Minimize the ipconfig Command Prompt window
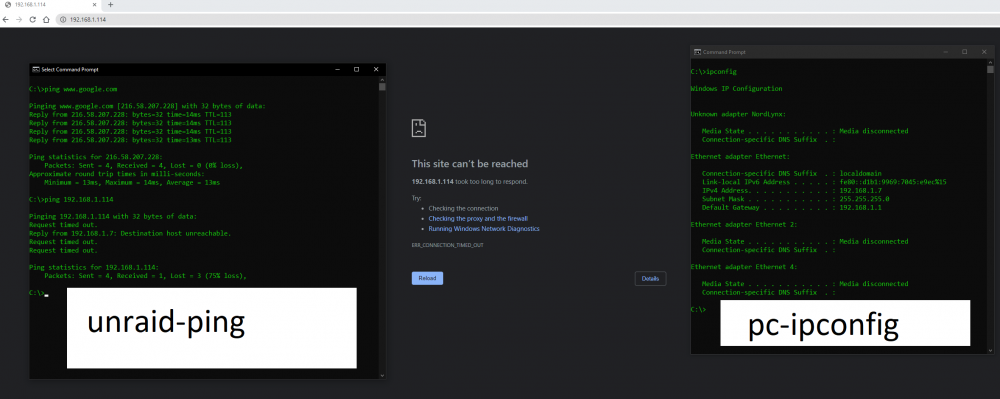This screenshot has height=399, width=1000. tap(945, 52)
